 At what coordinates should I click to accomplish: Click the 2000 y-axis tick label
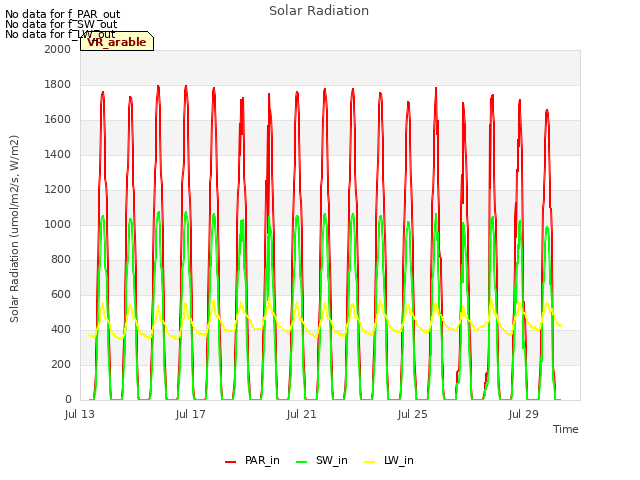click(58, 49)
